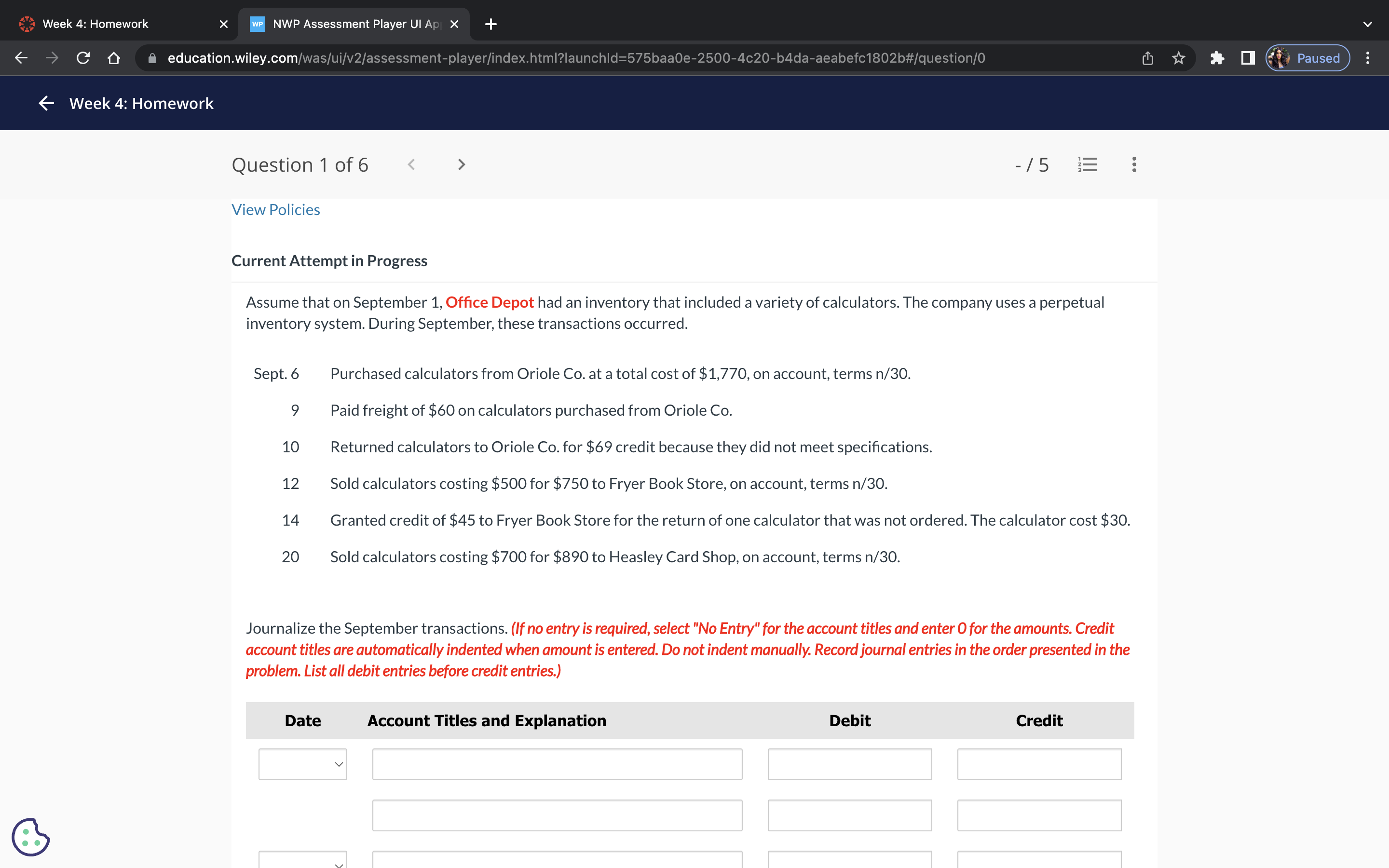Go to next question with right chevron
Viewport: 1389px width, 868px height.
point(461,165)
